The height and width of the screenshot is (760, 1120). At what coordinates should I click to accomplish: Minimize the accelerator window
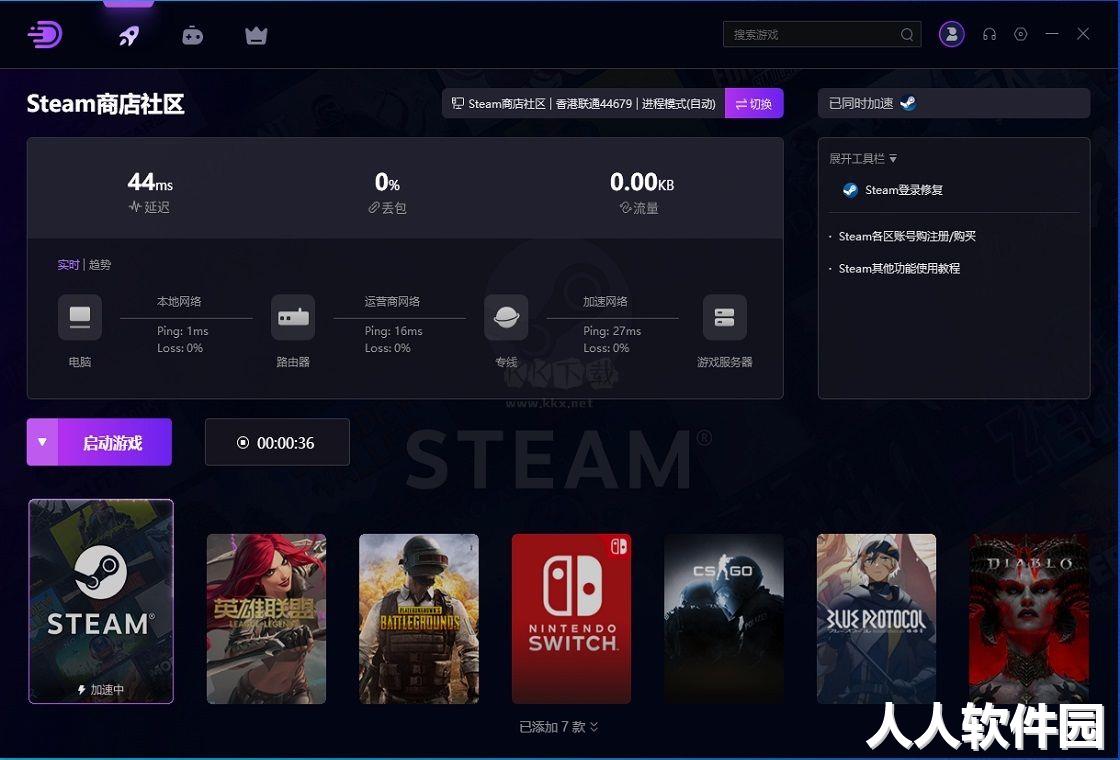[x=1052, y=34]
